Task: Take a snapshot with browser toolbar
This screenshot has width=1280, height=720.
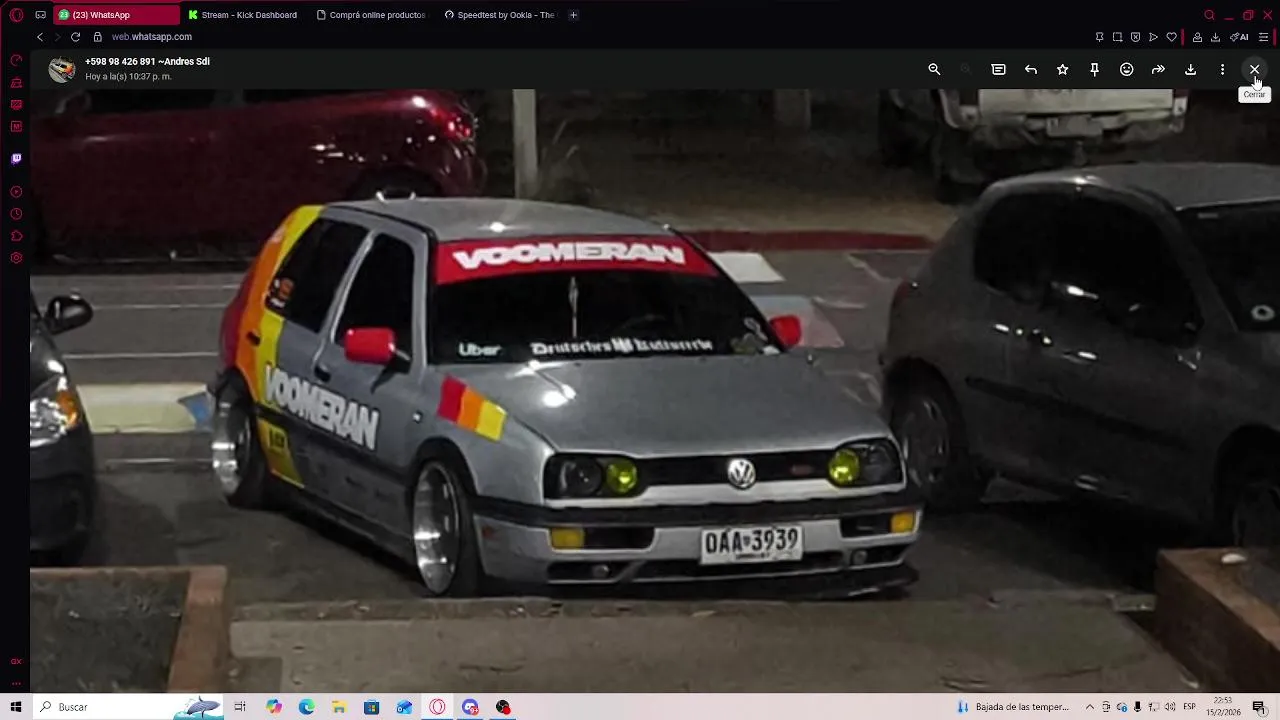Action: coord(1117,37)
